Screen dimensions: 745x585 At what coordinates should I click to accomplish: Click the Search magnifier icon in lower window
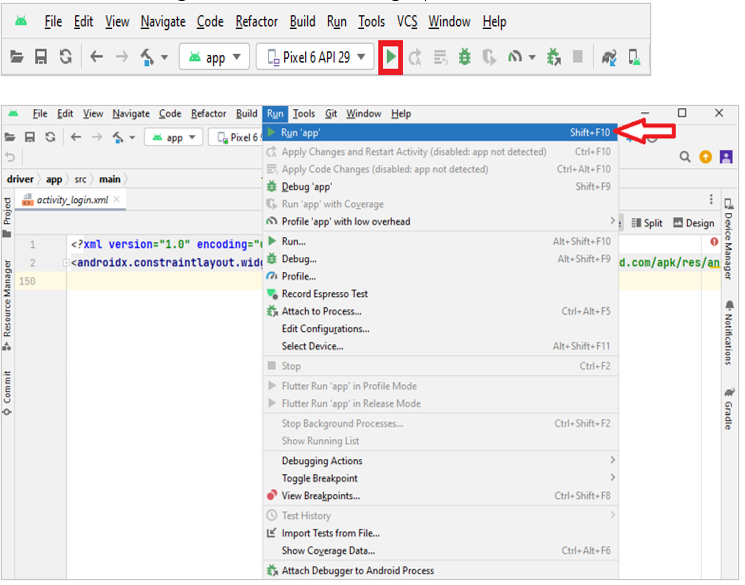point(685,157)
